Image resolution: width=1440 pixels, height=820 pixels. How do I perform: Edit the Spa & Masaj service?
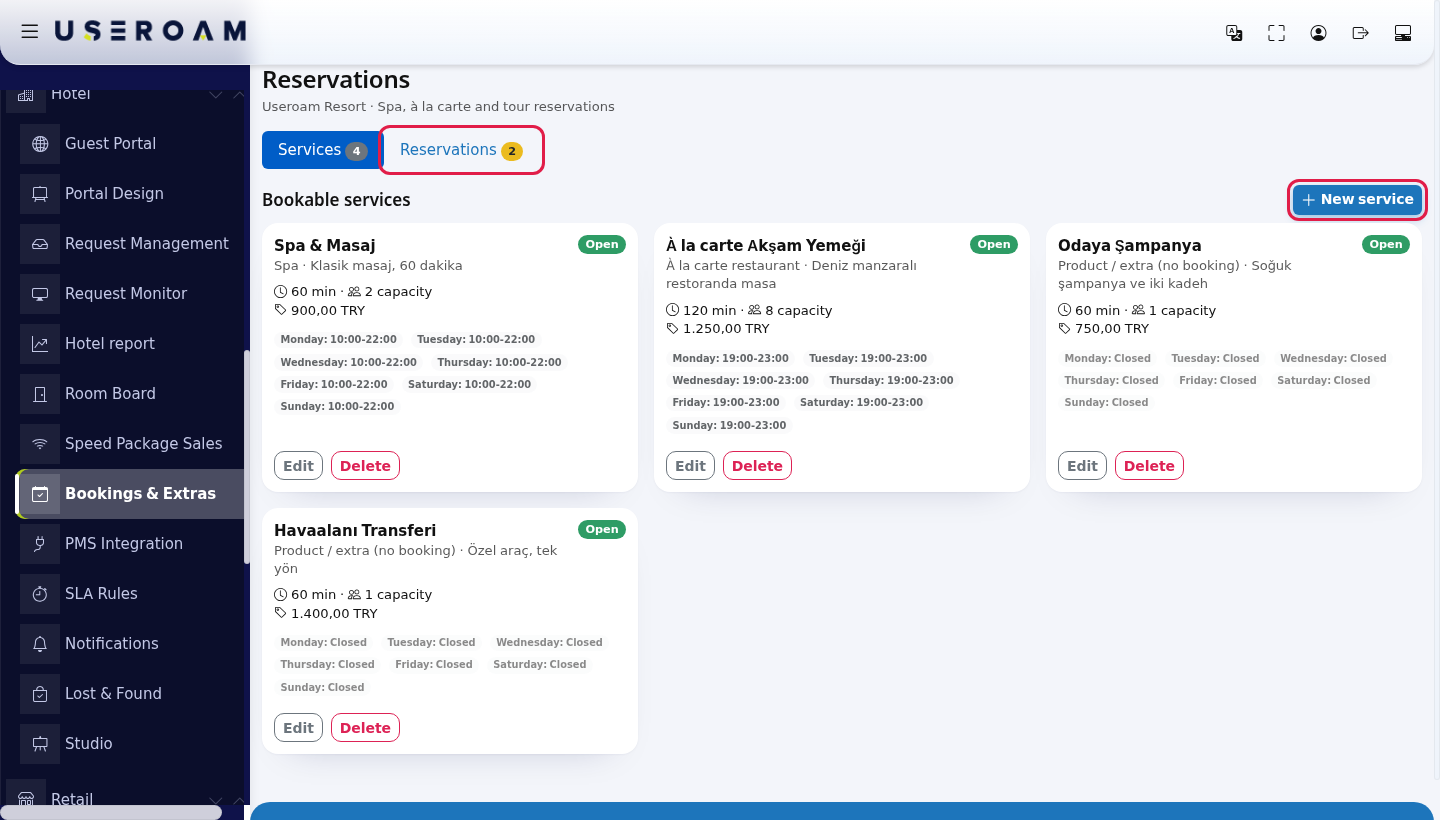click(x=298, y=466)
